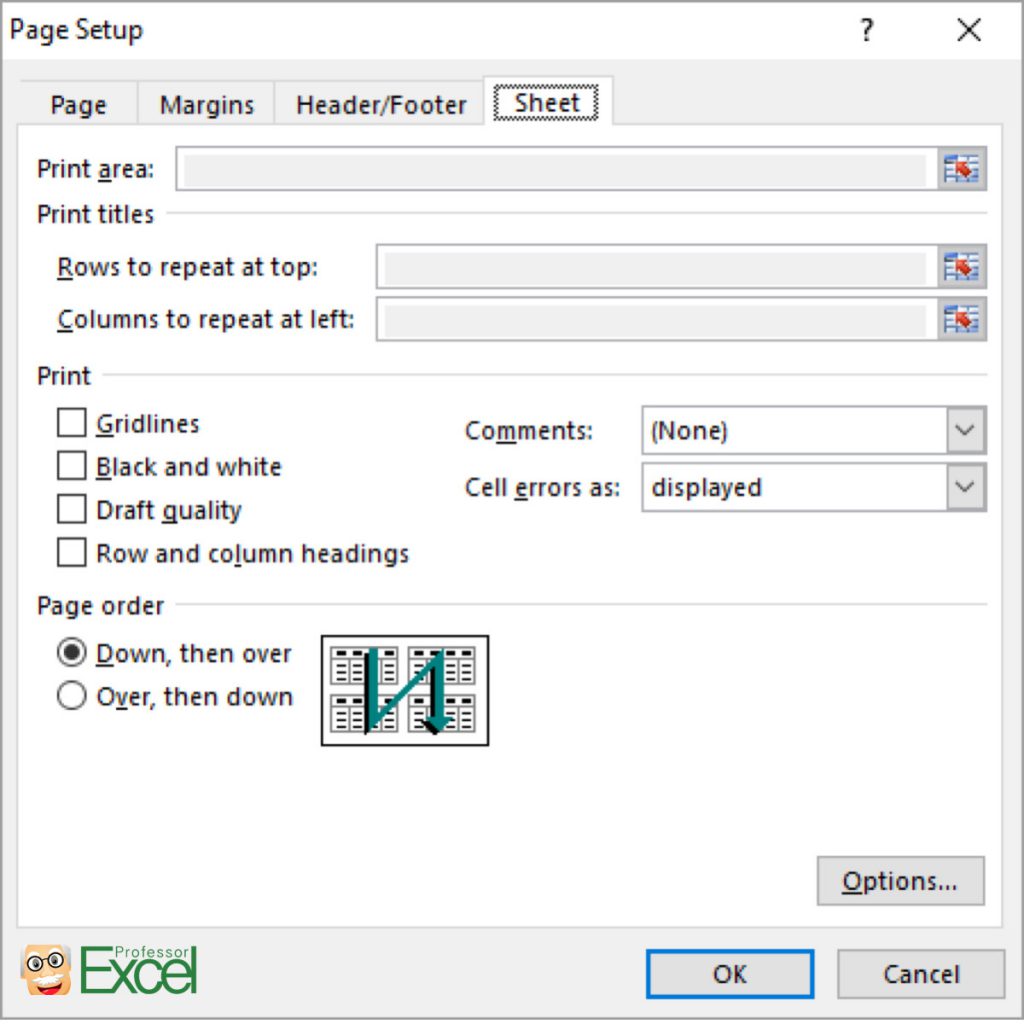Turn on Draft quality printing
Image resolution: width=1024 pixels, height=1024 pixels.
(71, 509)
